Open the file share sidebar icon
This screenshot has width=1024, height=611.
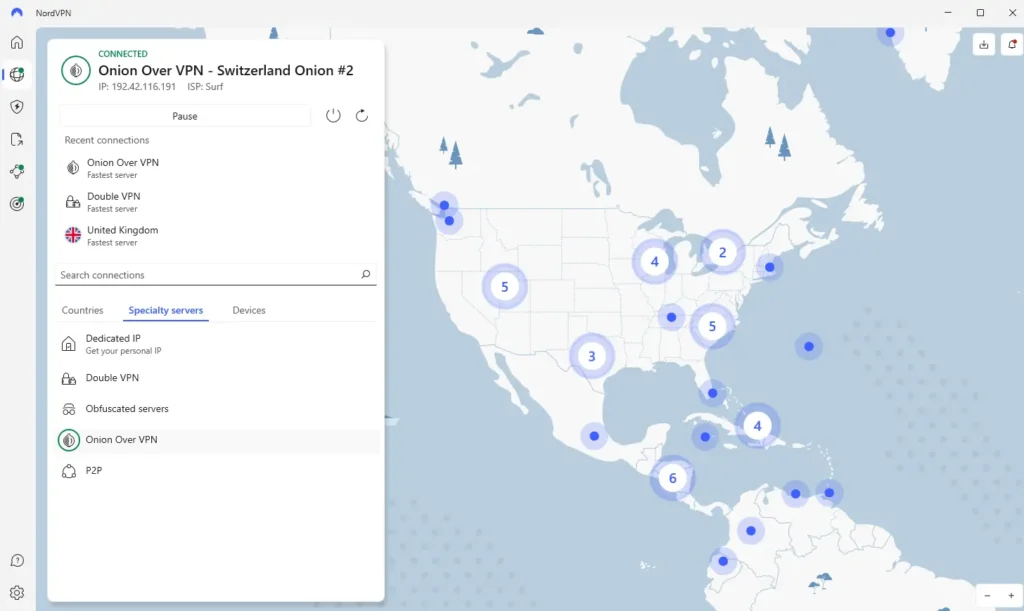pyautogui.click(x=17, y=140)
